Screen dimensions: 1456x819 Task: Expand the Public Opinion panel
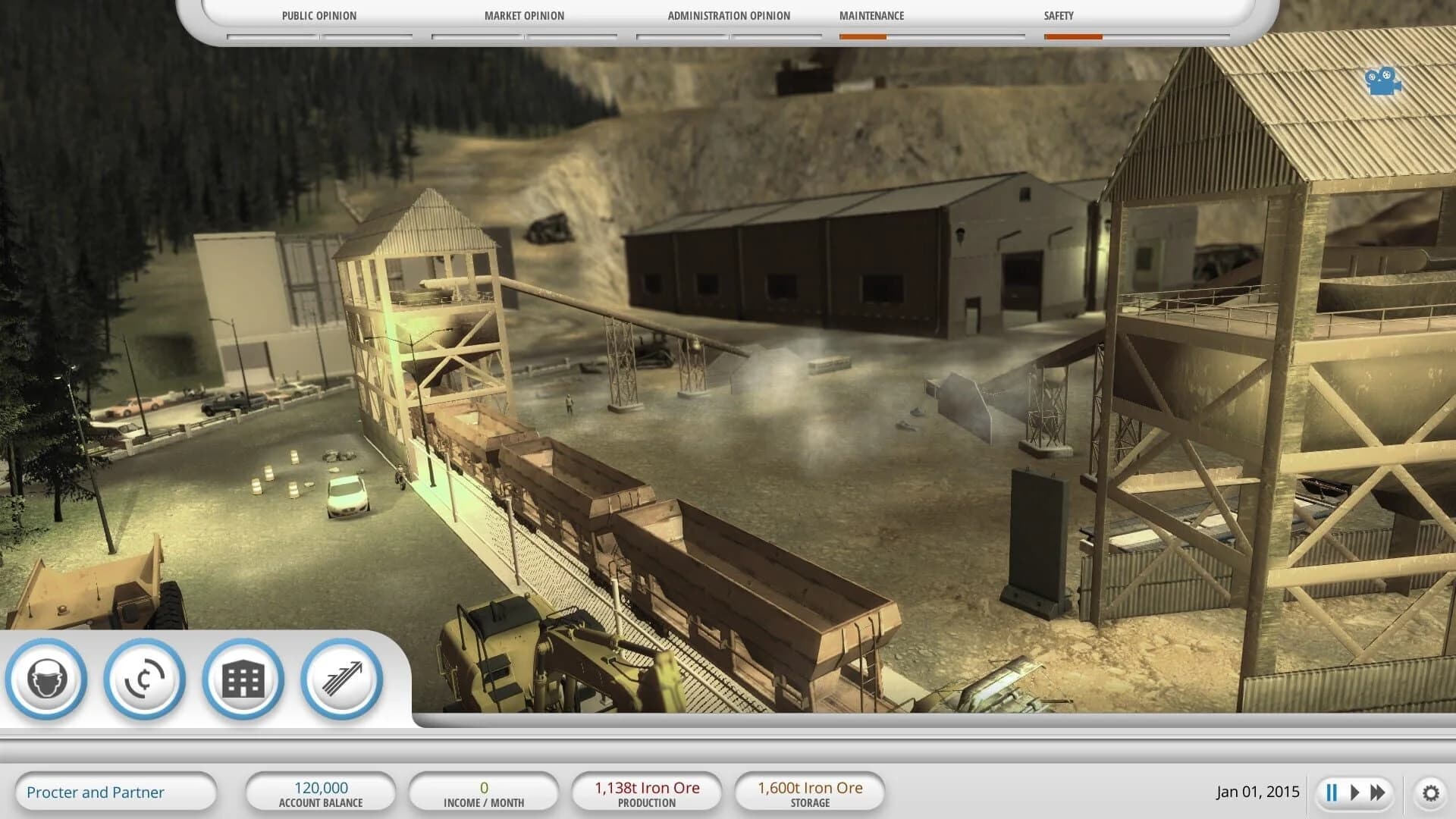click(318, 15)
